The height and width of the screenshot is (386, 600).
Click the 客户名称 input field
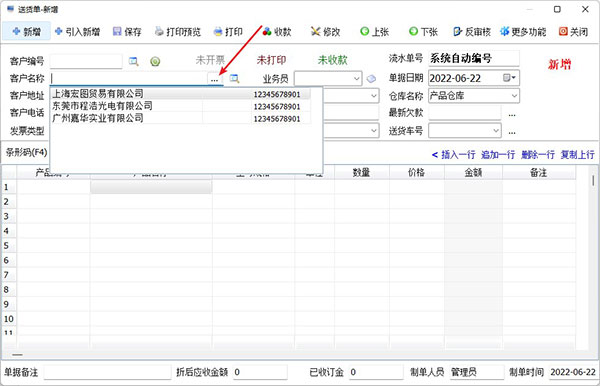[x=129, y=78]
